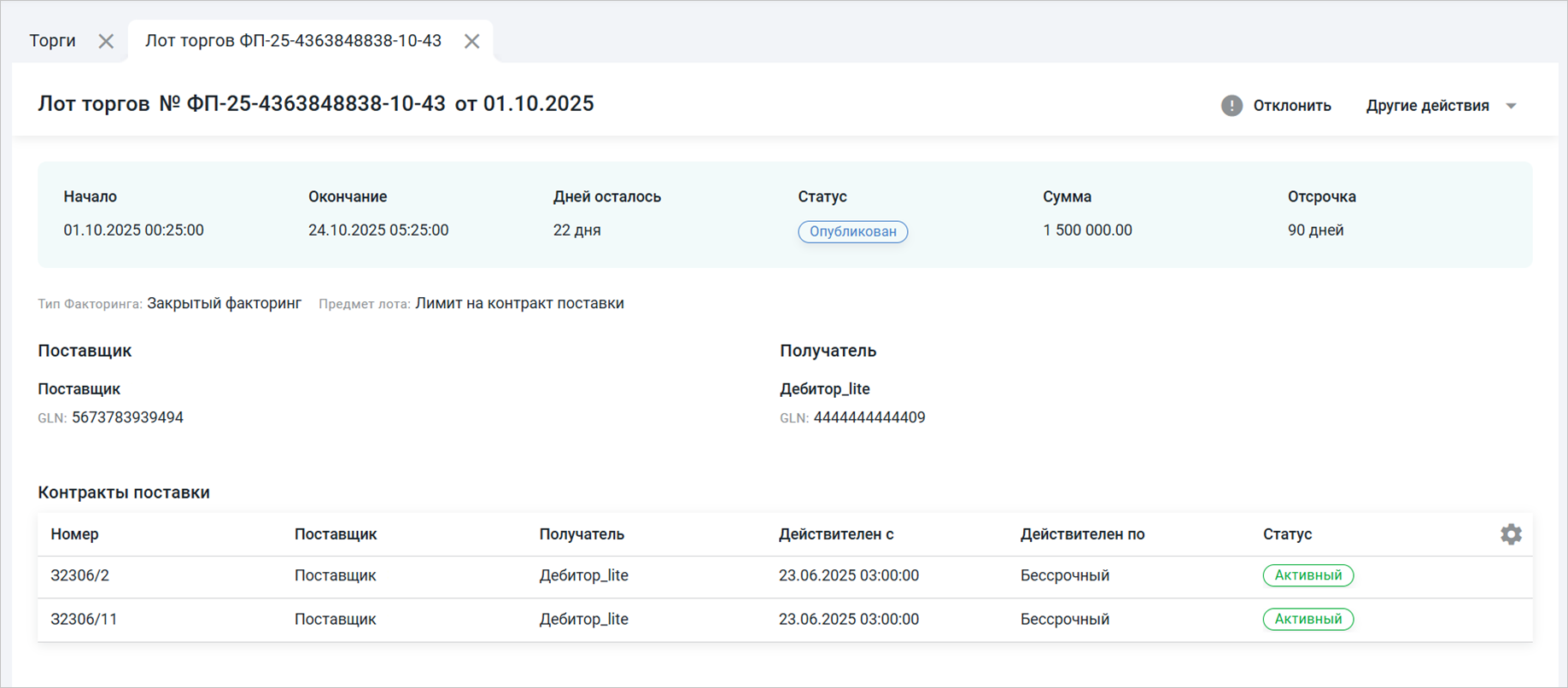Open contract row 32306/2
This screenshot has height=688, width=1568.
[x=80, y=575]
